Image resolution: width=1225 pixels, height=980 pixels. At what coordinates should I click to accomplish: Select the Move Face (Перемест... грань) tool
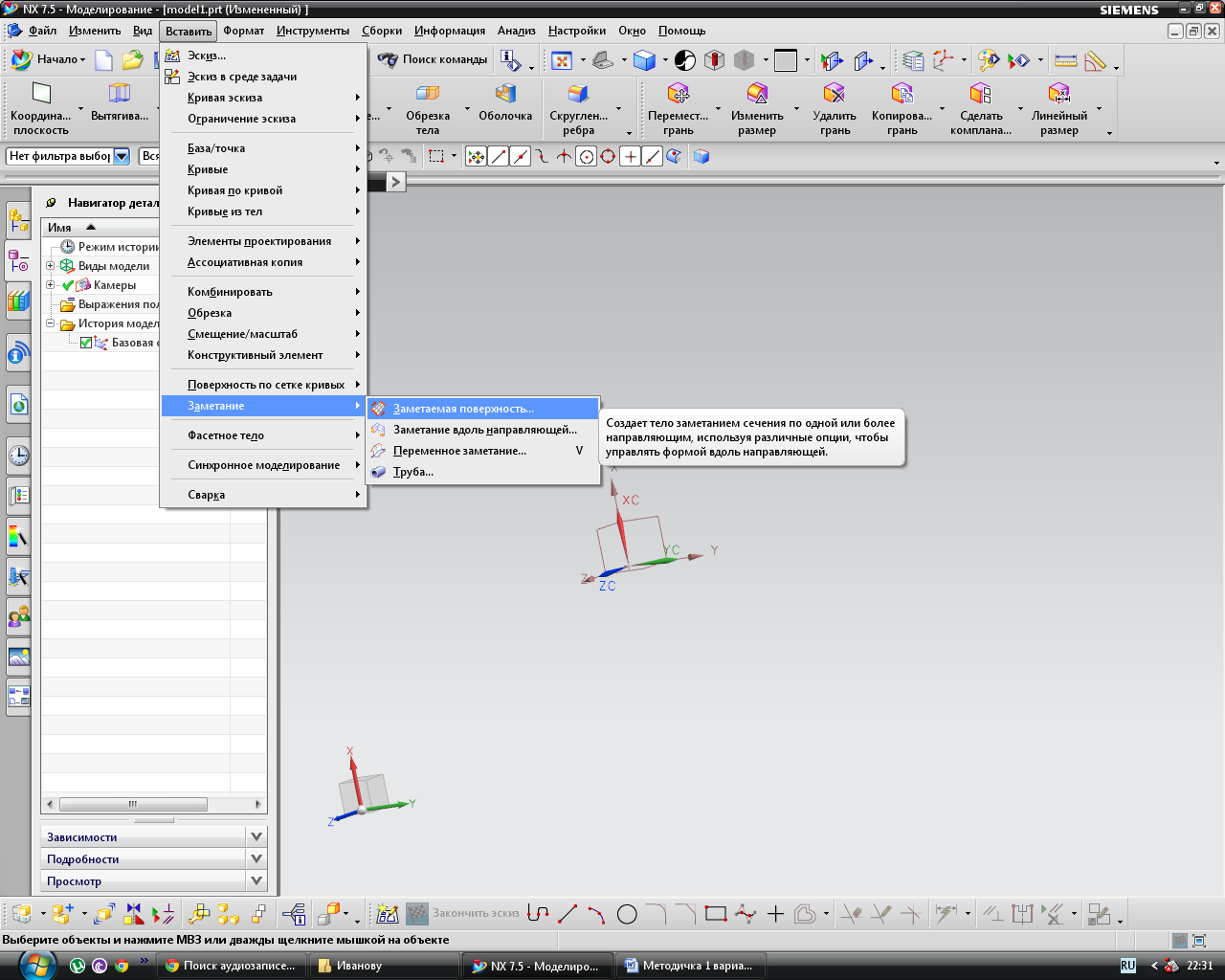[x=679, y=108]
